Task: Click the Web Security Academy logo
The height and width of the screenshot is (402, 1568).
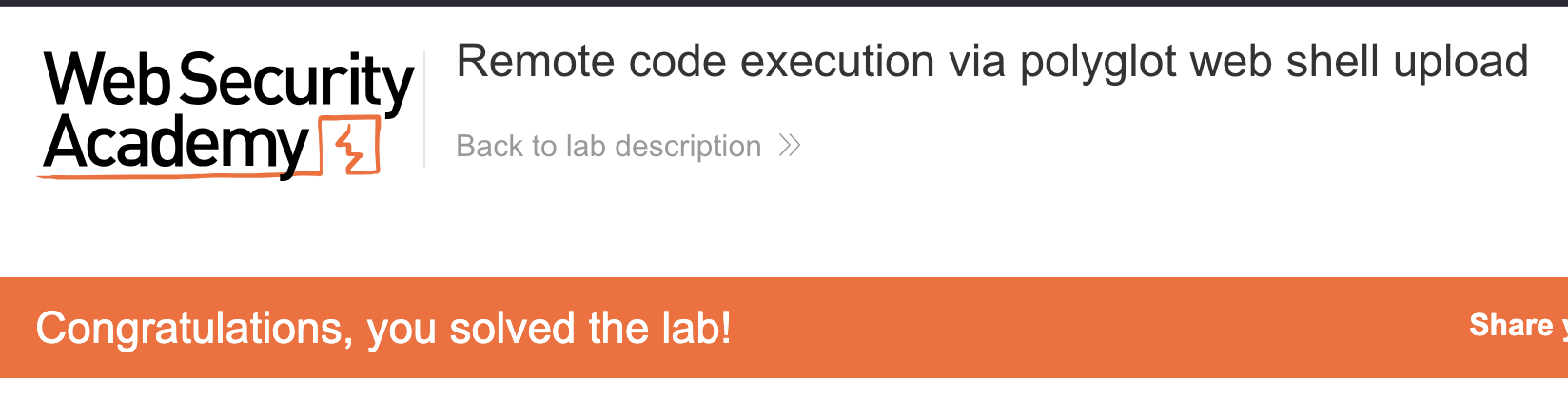Action: pyautogui.click(x=226, y=112)
